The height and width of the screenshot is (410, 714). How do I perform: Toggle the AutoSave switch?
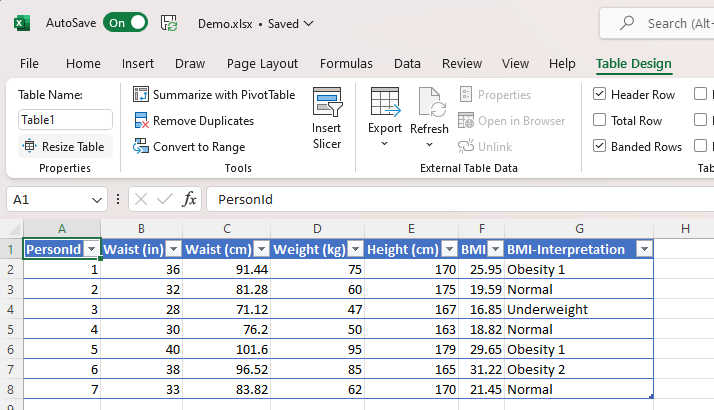coord(125,23)
